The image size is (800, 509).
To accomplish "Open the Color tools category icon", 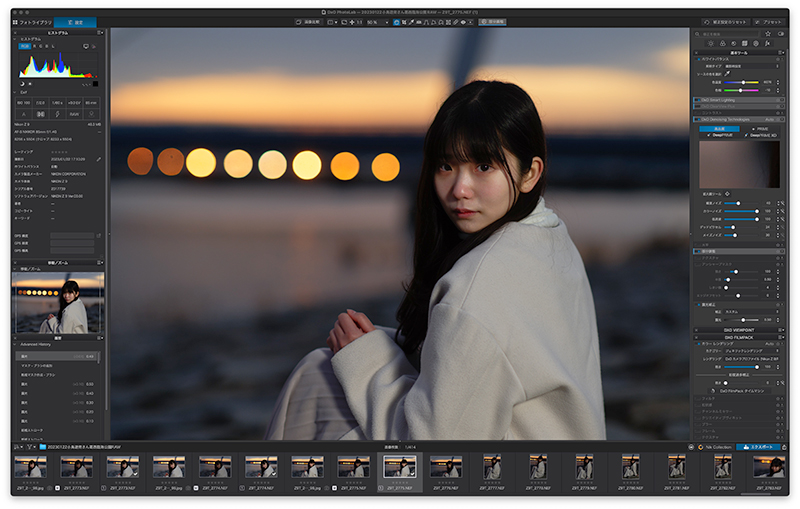I will (722, 43).
